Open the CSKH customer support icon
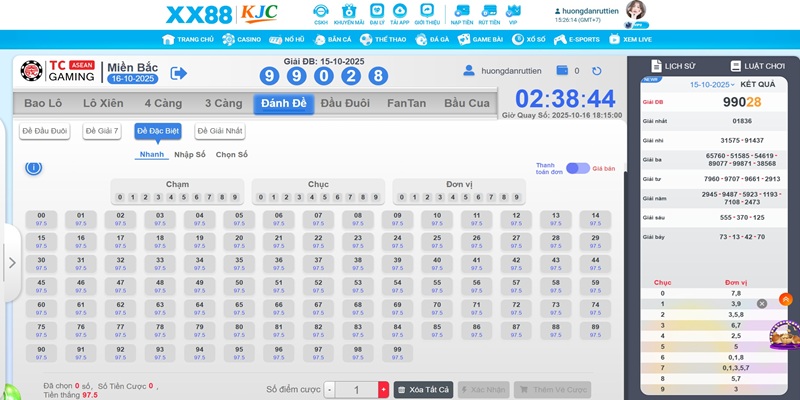 (x=321, y=14)
